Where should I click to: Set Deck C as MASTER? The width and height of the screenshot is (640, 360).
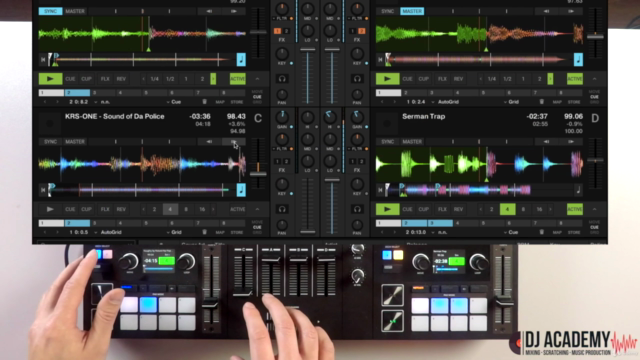[x=75, y=142]
